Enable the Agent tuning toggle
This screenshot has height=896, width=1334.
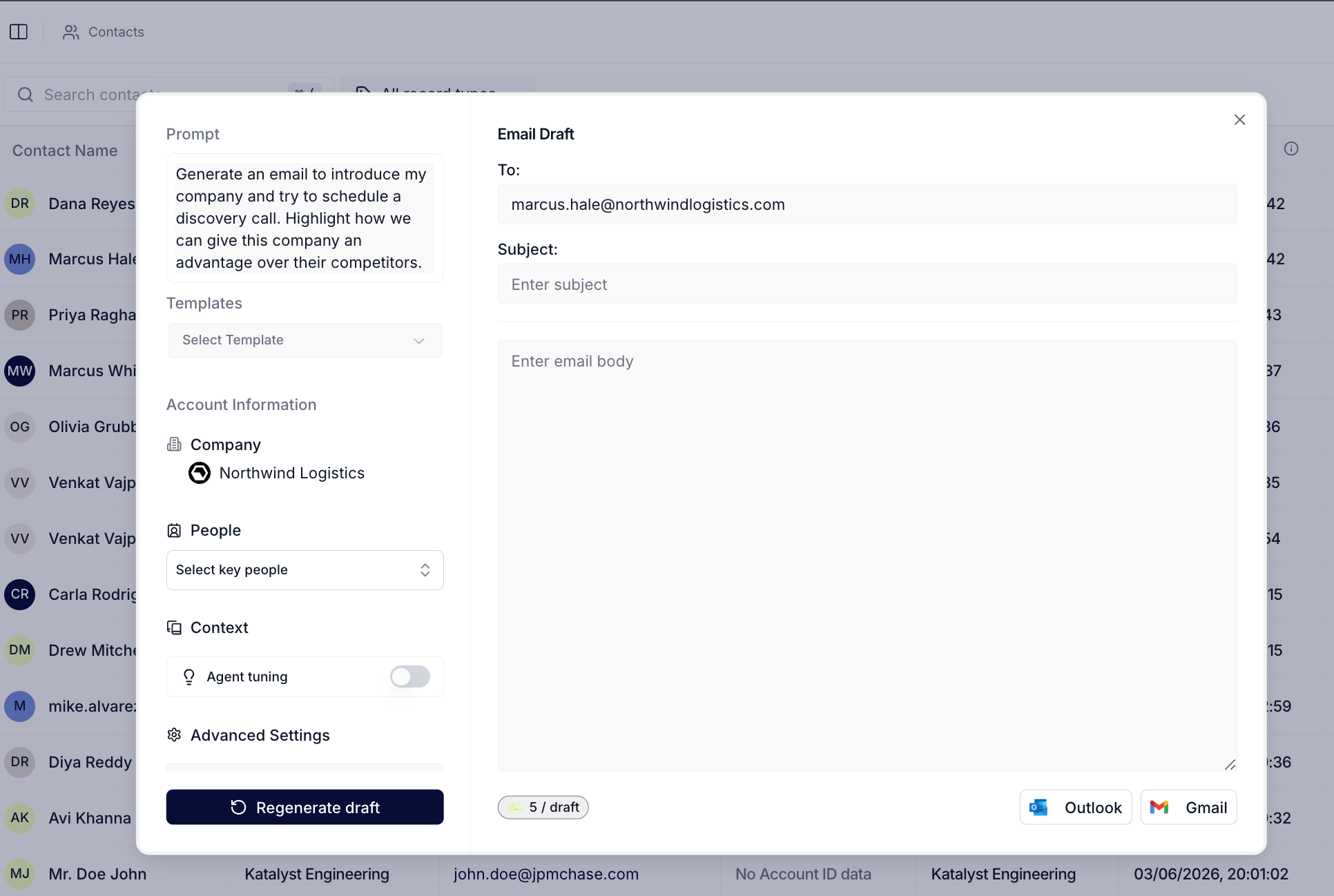tap(410, 676)
